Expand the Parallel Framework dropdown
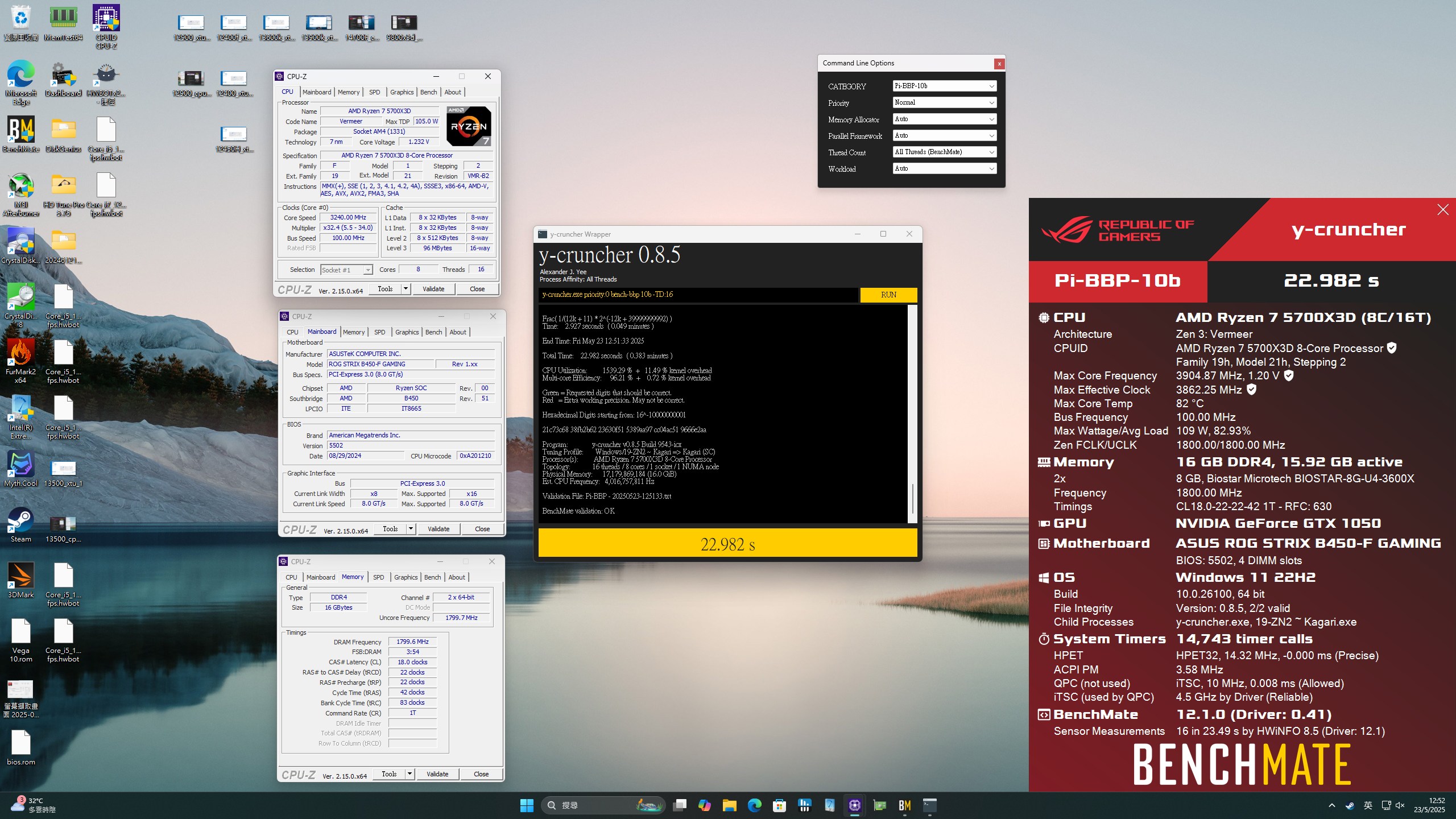Image resolution: width=1456 pixels, height=819 pixels. click(x=944, y=135)
